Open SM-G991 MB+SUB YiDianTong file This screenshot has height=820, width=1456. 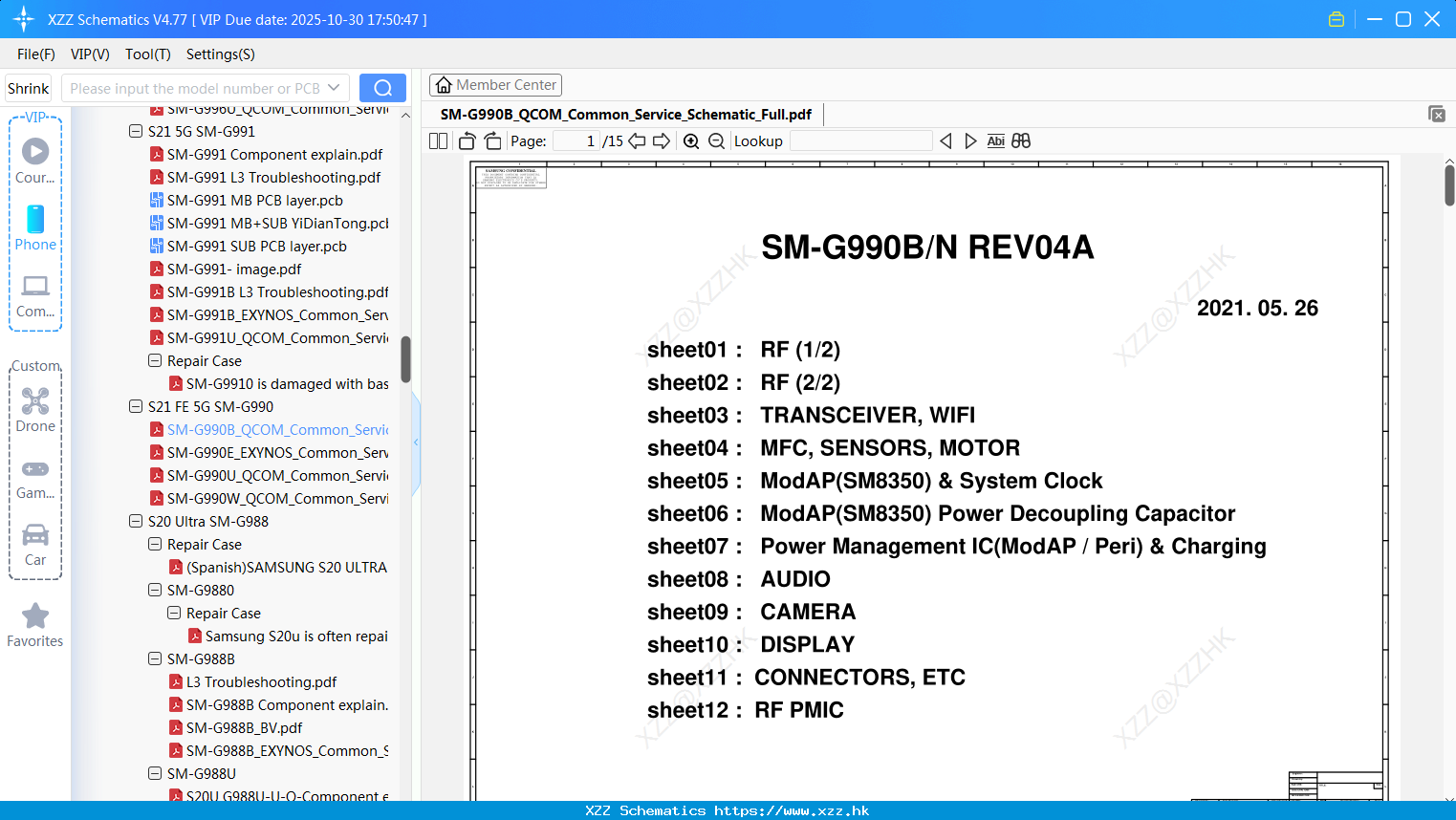pyautogui.click(x=269, y=224)
